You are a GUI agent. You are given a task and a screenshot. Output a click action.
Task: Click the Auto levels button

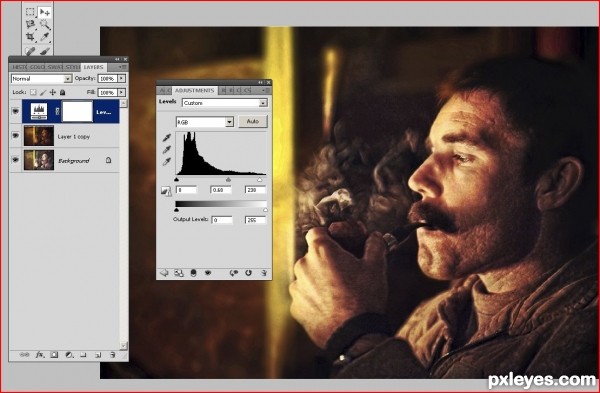click(253, 121)
